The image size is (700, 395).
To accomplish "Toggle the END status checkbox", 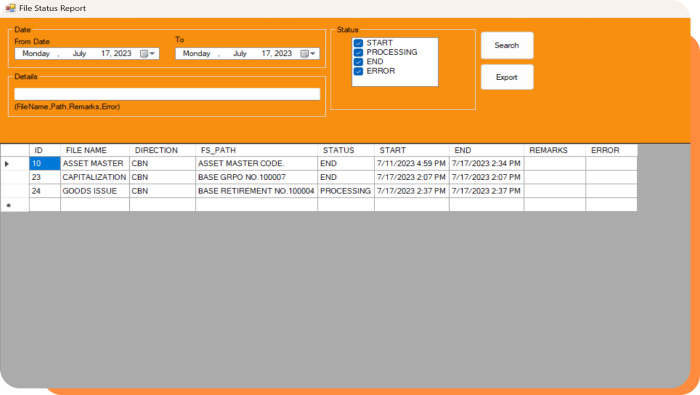I will pyautogui.click(x=358, y=62).
